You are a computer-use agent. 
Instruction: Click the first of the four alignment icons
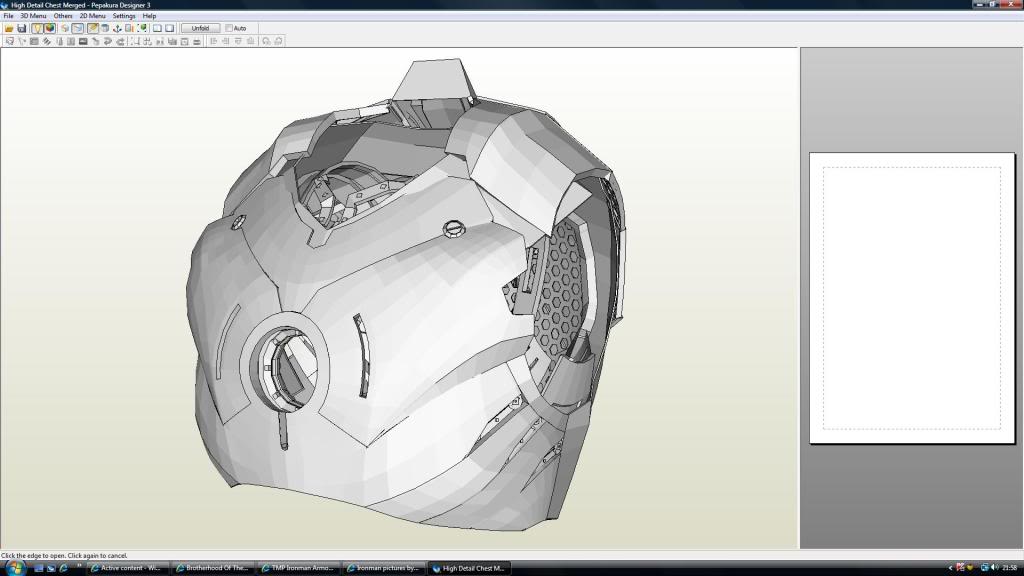(x=214, y=41)
